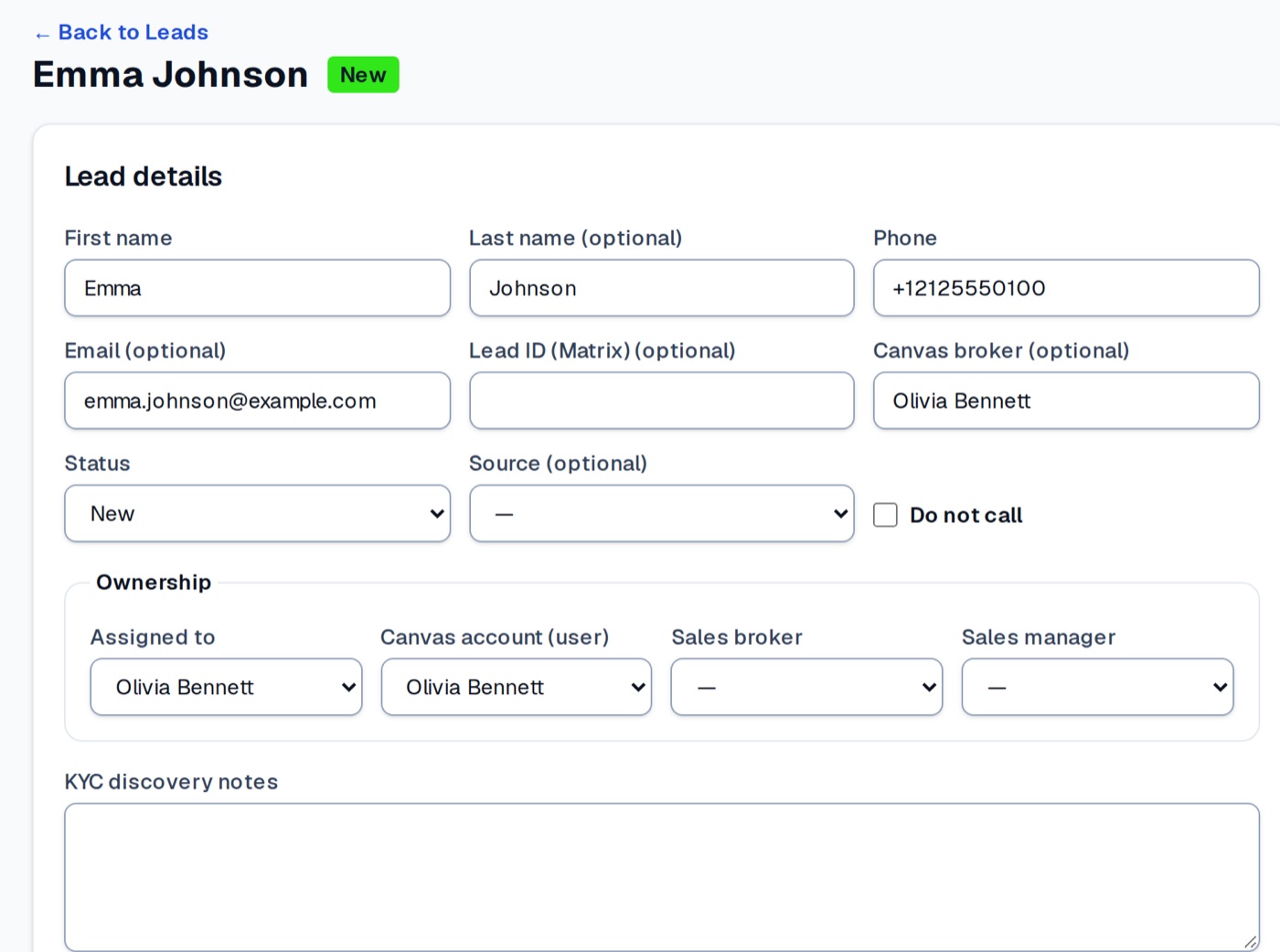This screenshot has width=1280, height=952.
Task: Open the Canvas account (user) dropdown
Action: 516,687
